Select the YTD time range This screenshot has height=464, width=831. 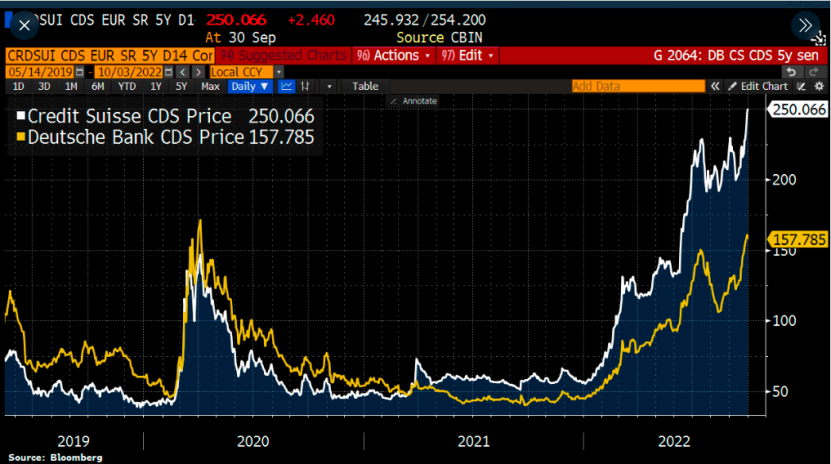click(127, 86)
